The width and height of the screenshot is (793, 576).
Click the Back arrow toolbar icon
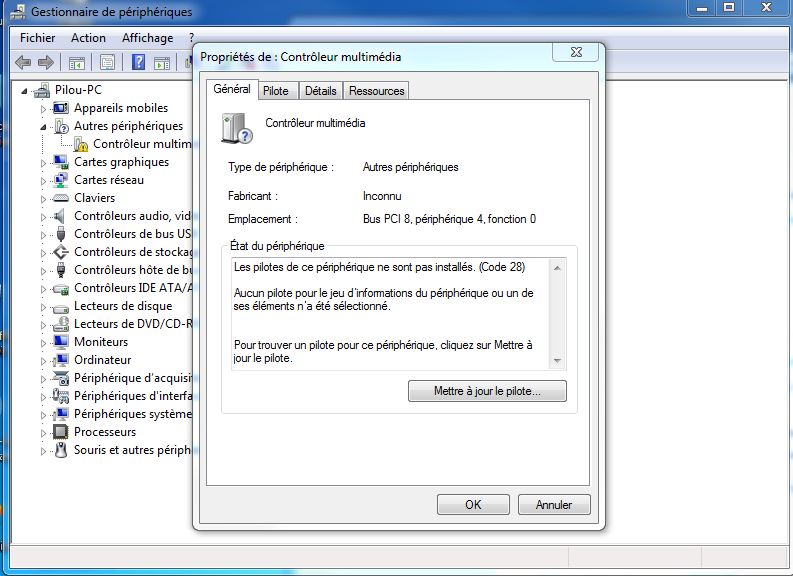pos(23,63)
